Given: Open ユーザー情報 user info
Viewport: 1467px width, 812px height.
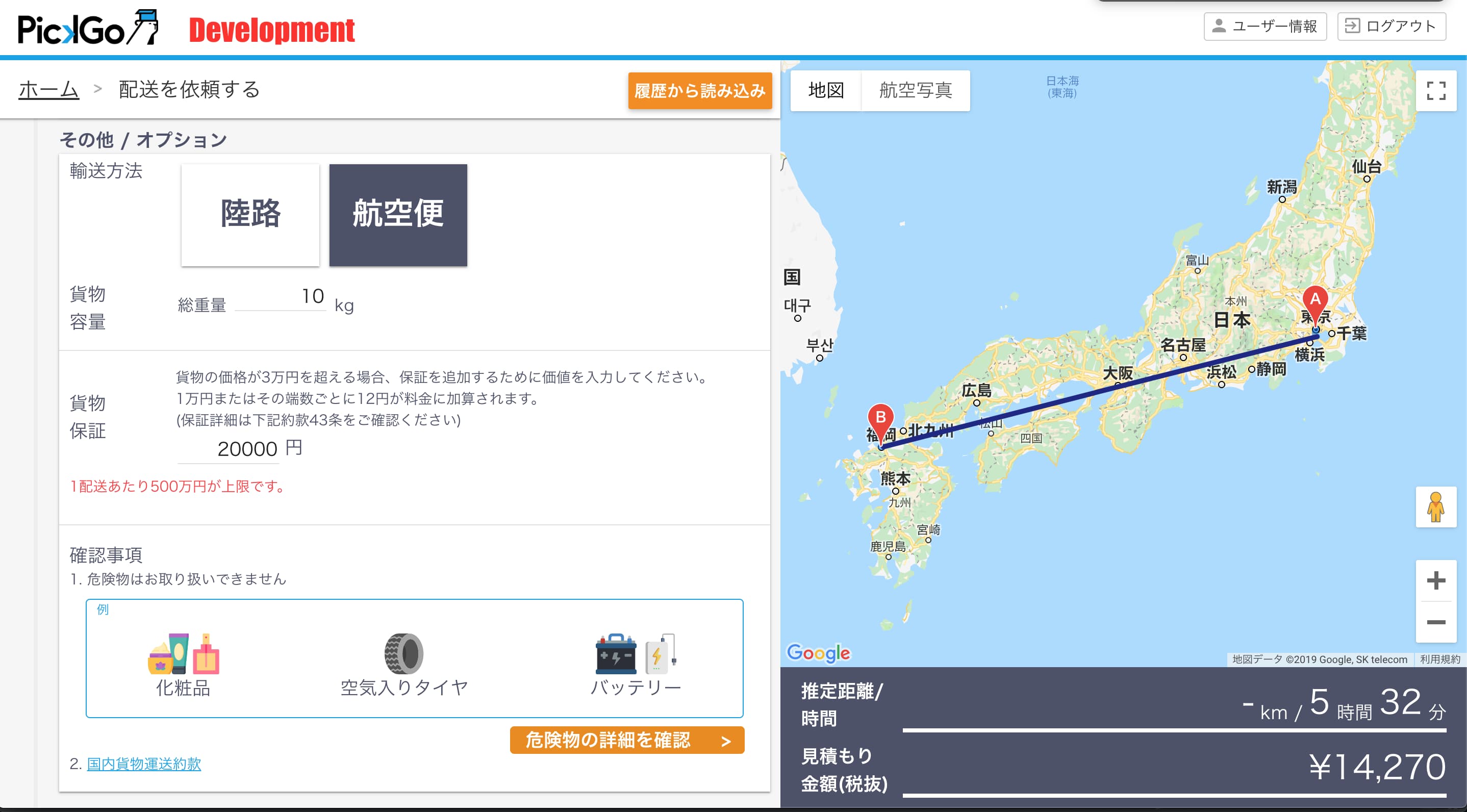Looking at the screenshot, I should [x=1264, y=26].
